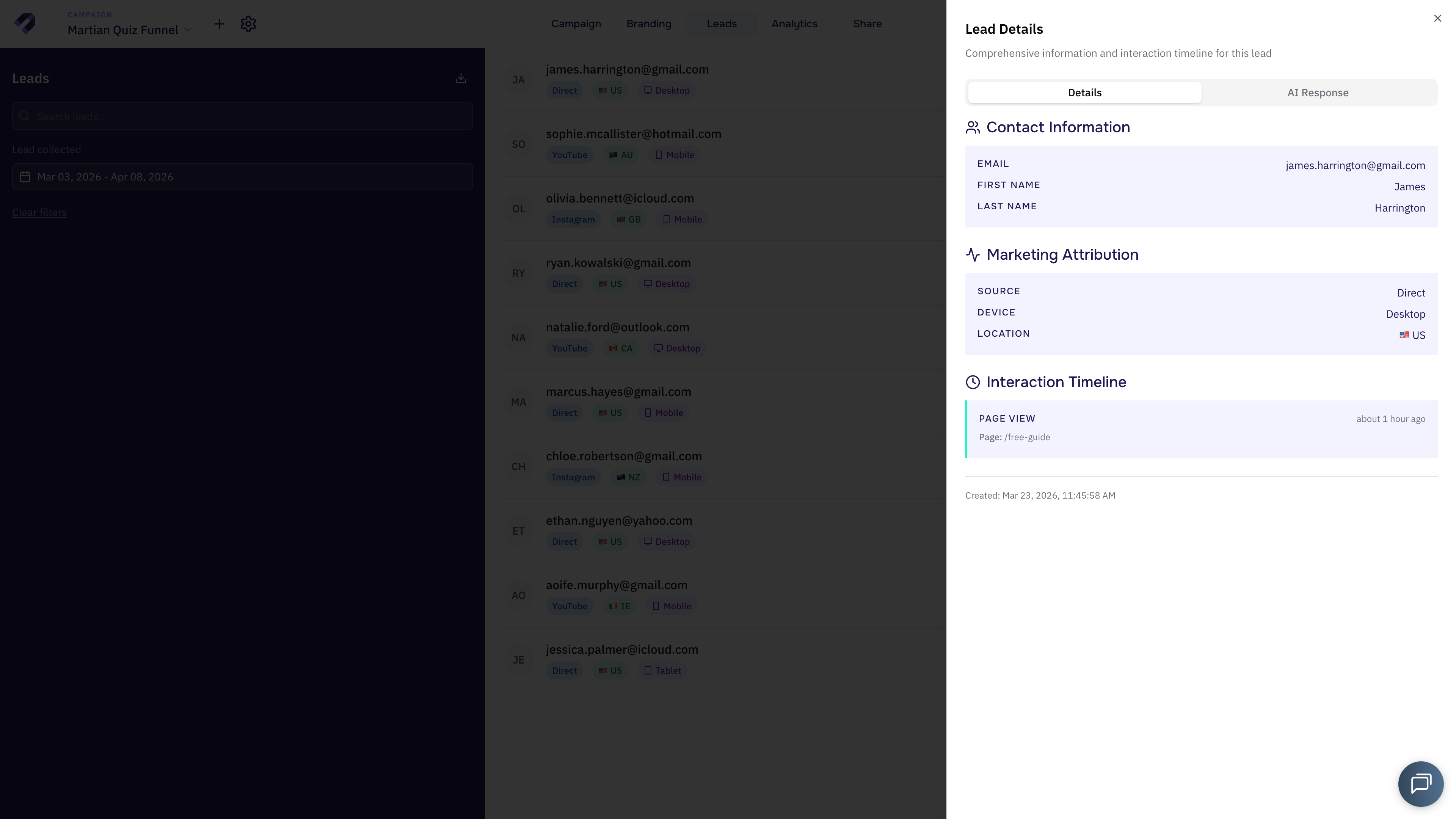The image size is (1456, 819).
Task: Open the sophie.mcallister@hotmail.com lead
Action: (633, 134)
